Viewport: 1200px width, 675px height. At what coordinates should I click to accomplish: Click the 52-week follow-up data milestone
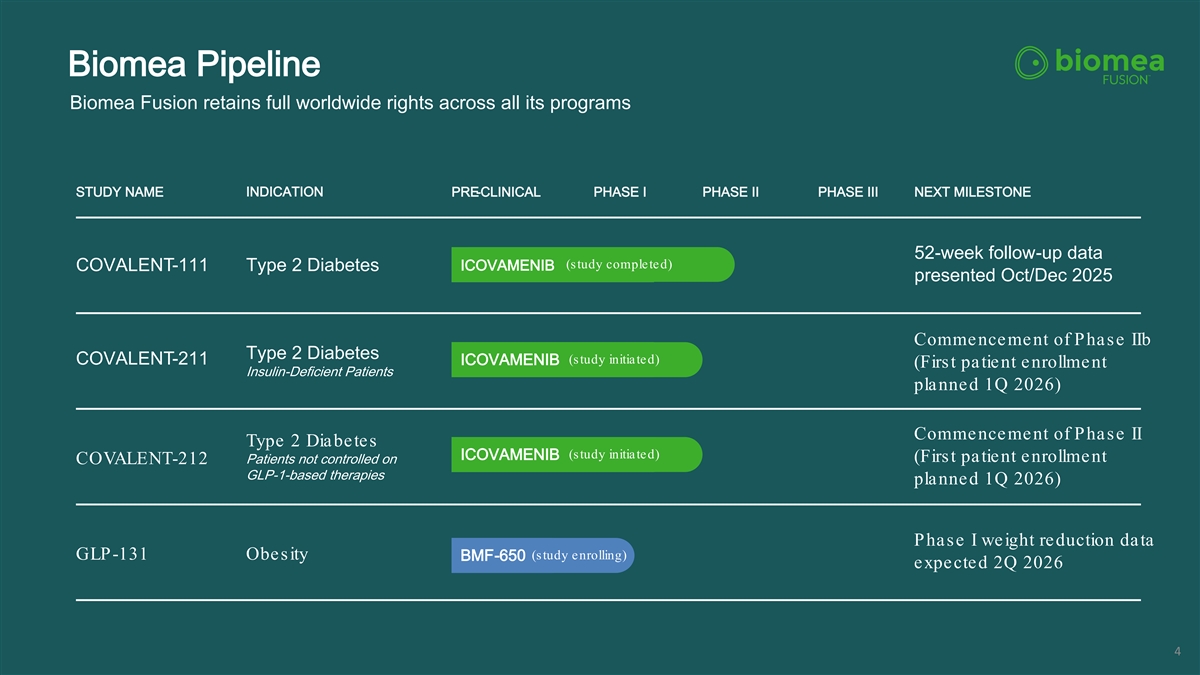point(1013,264)
